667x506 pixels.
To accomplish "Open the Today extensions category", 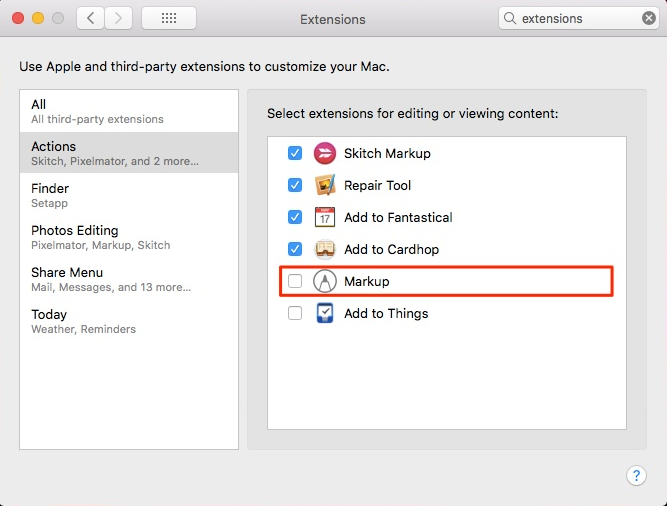I will tap(129, 321).
